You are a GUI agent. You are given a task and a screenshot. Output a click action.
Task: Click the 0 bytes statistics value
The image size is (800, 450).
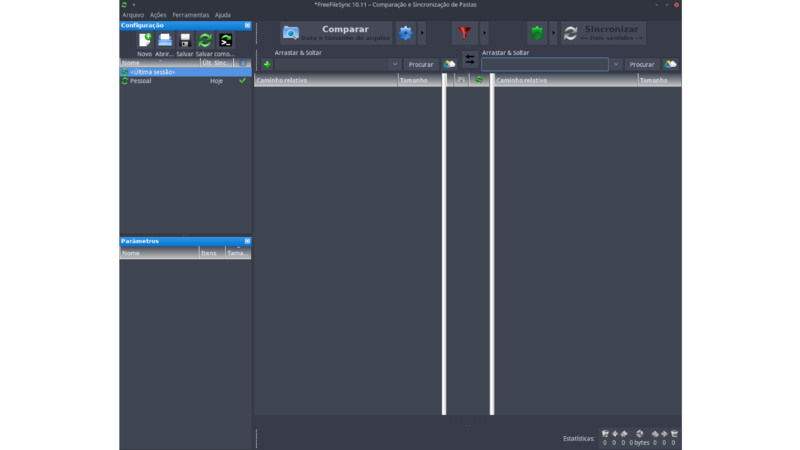[x=639, y=443]
